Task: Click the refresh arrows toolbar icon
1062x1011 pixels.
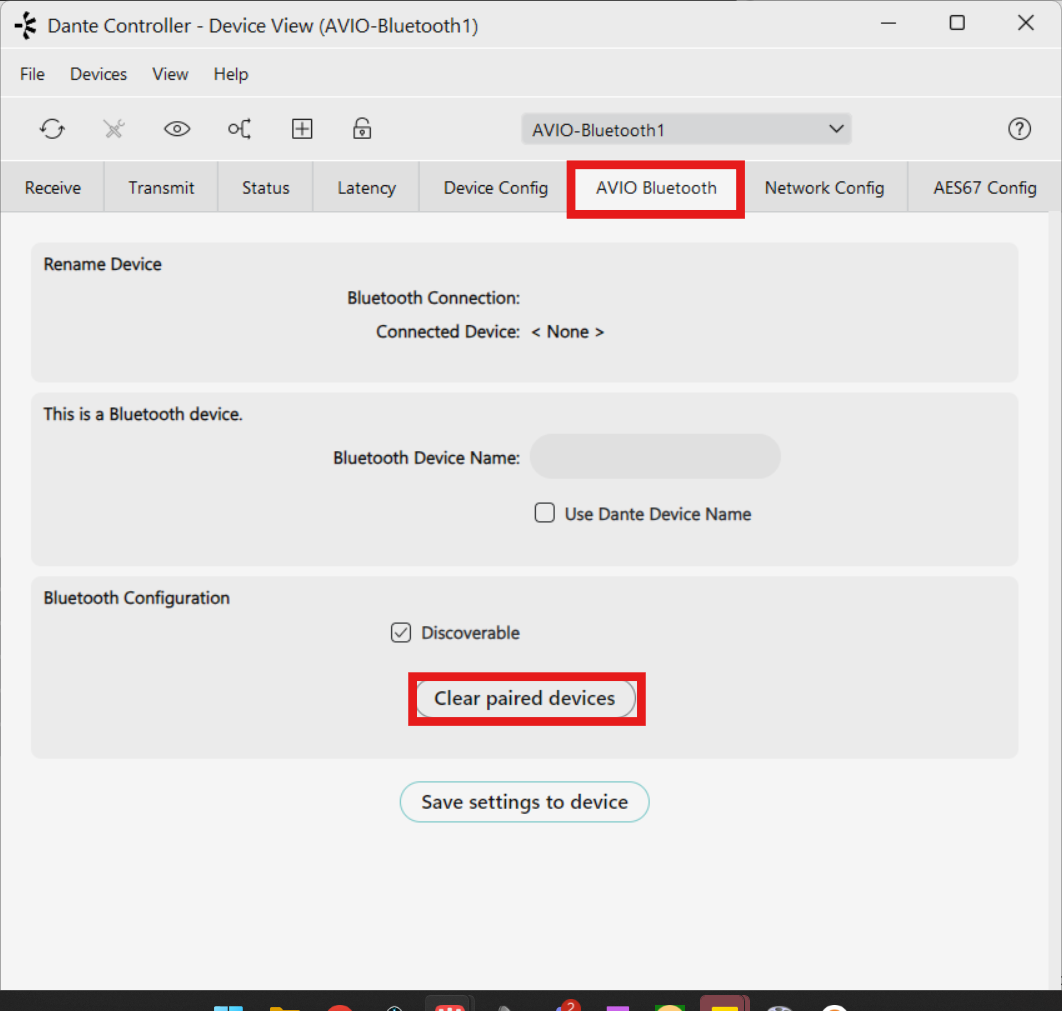Action: [x=52, y=129]
